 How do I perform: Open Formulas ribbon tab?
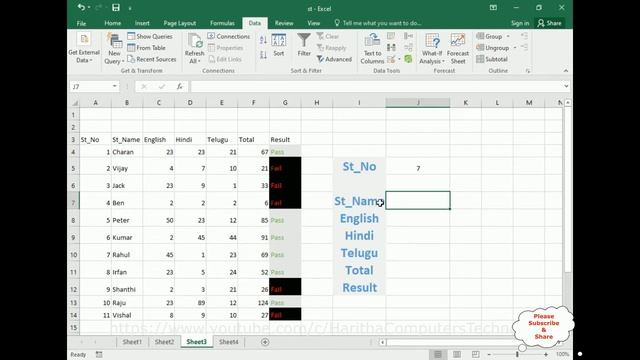pyautogui.click(x=222, y=23)
